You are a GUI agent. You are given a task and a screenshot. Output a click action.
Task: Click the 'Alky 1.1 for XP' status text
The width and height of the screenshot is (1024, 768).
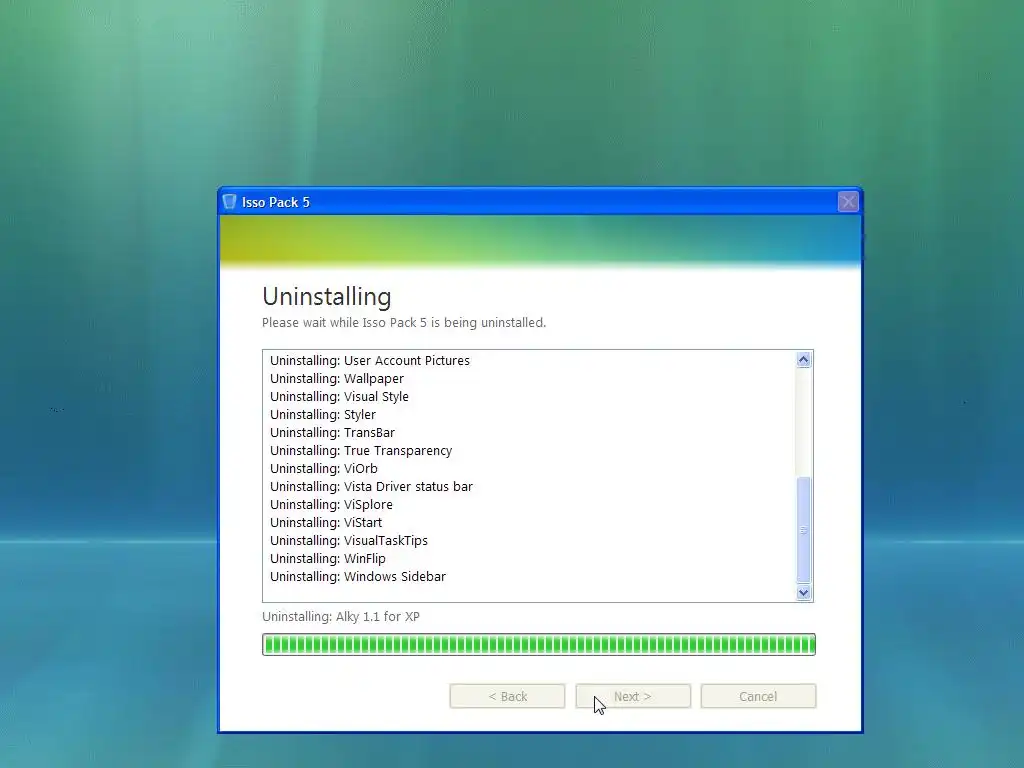tap(341, 616)
